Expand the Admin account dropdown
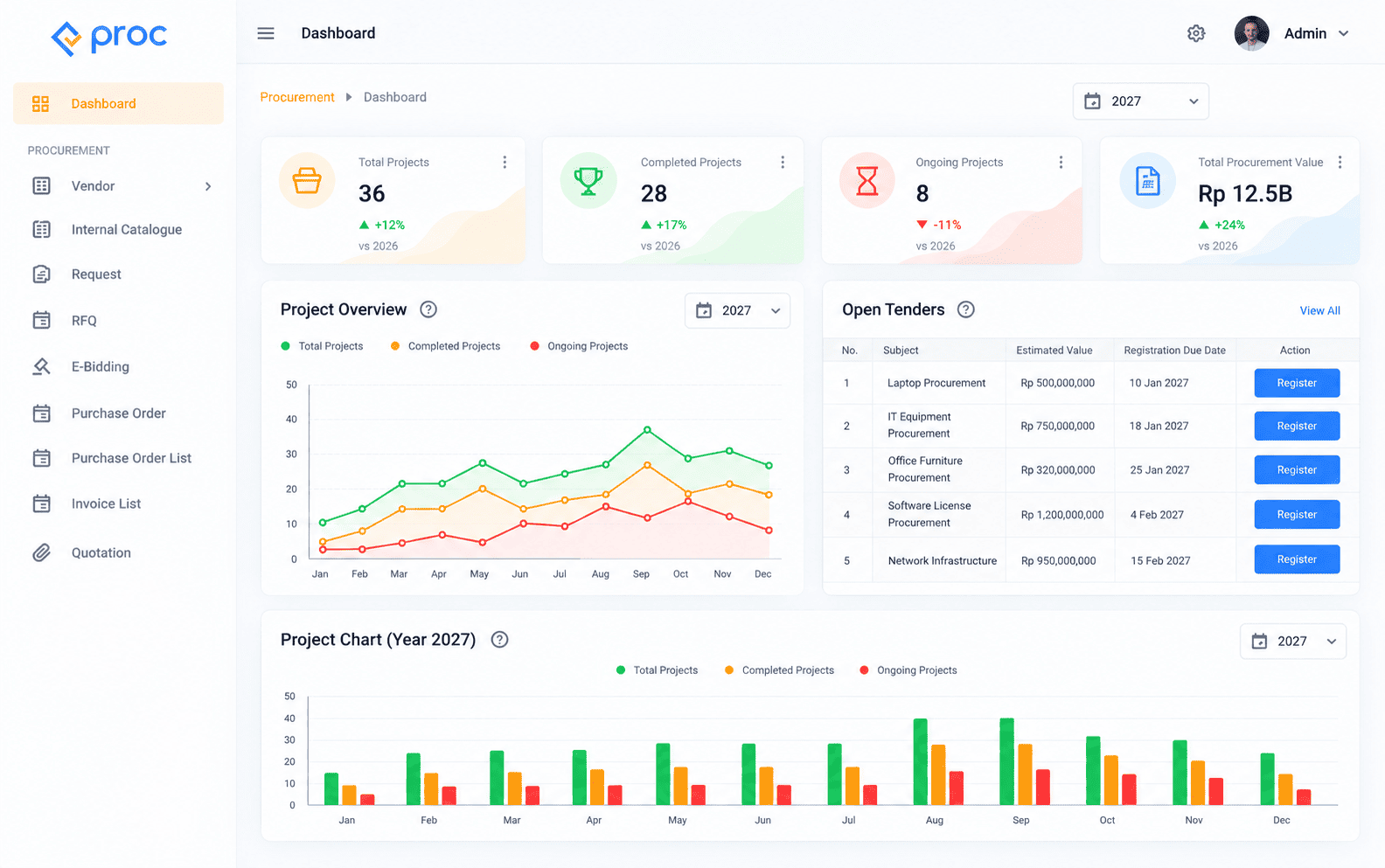The height and width of the screenshot is (868, 1385). click(x=1344, y=33)
